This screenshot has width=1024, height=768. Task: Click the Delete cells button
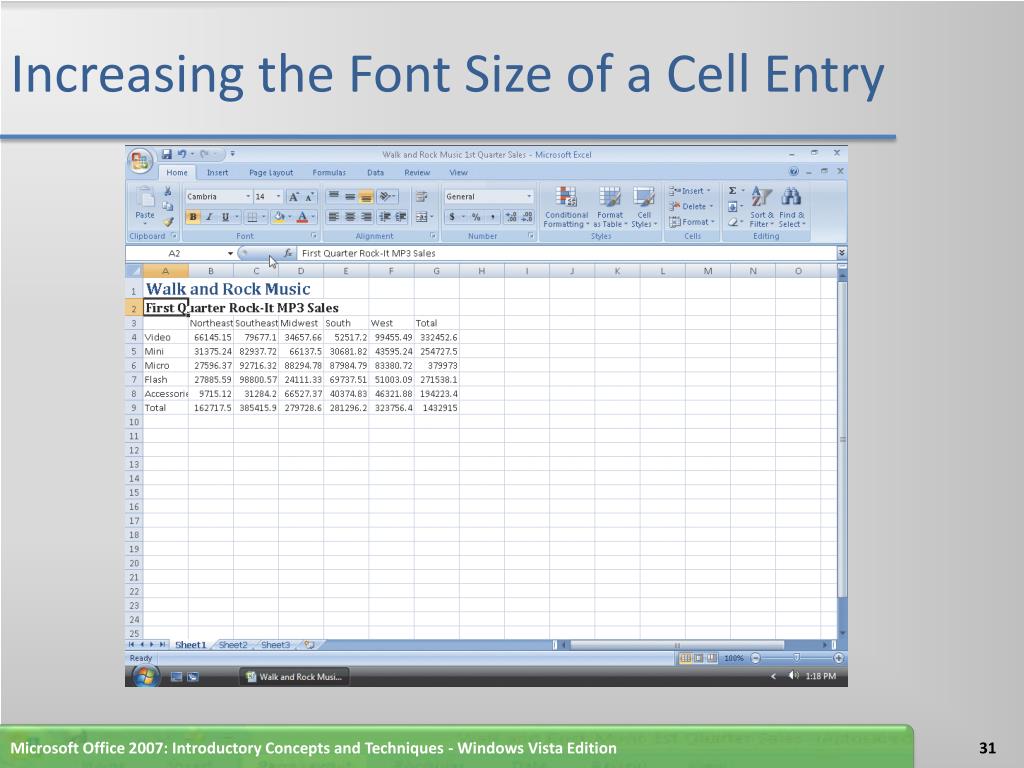pos(690,206)
